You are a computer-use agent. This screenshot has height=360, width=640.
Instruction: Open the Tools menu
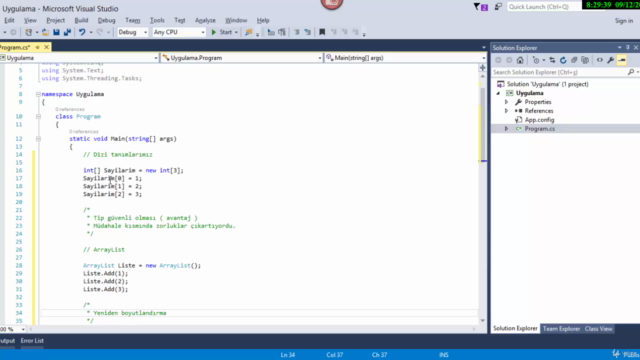click(x=157, y=20)
